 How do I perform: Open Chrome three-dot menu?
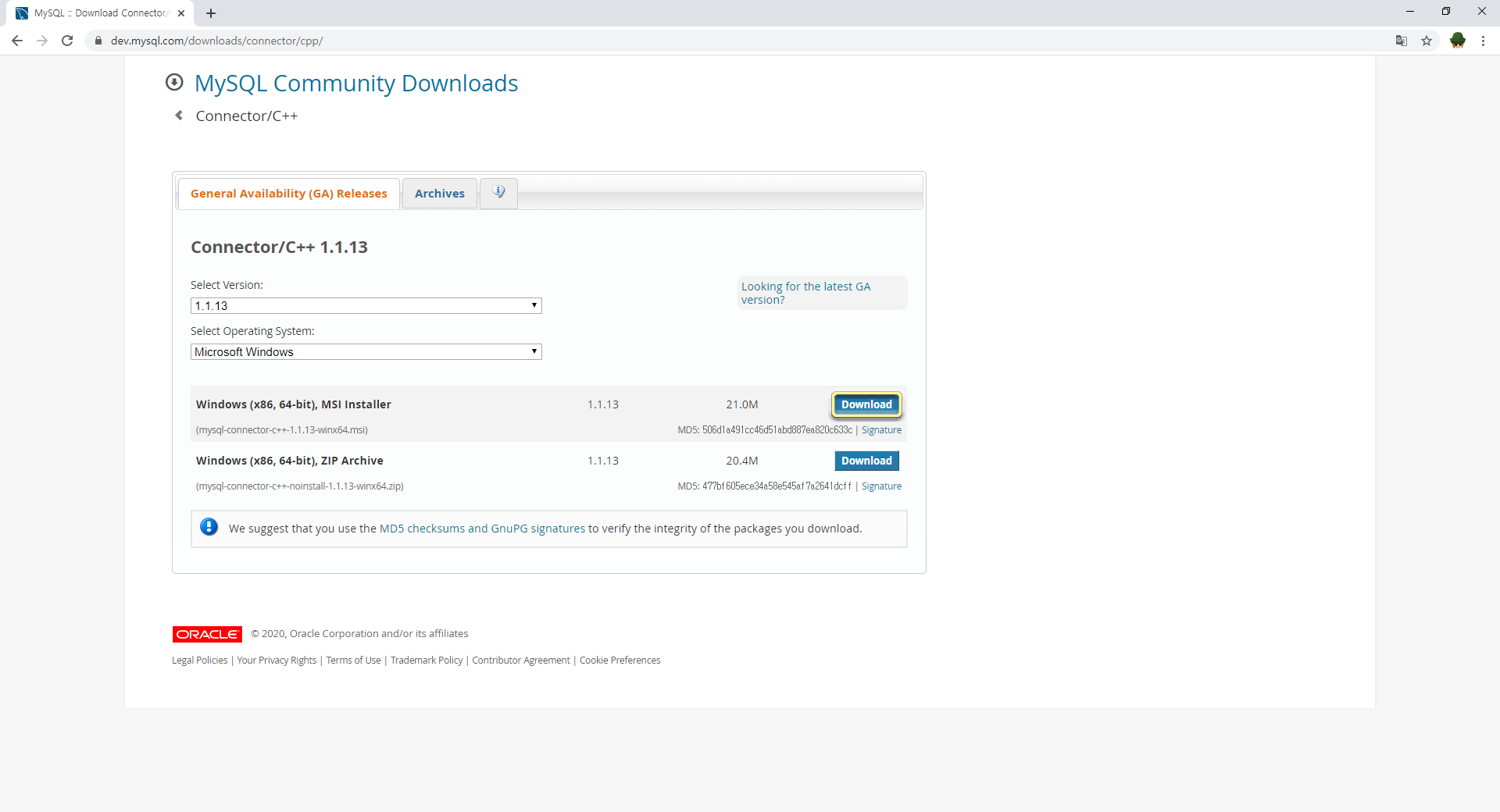pos(1483,41)
